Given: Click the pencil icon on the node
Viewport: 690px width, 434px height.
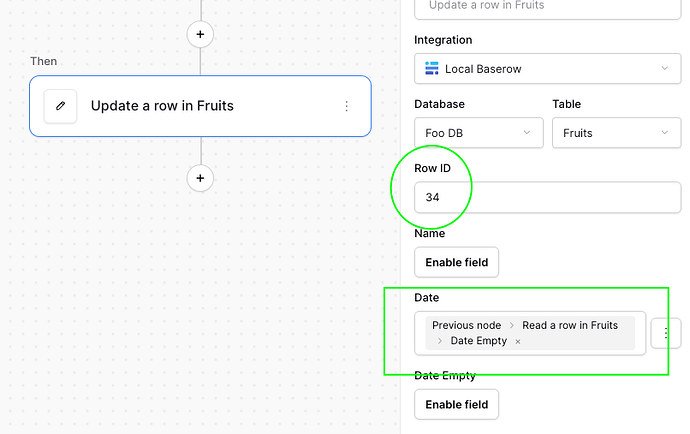Looking at the screenshot, I should [x=60, y=105].
